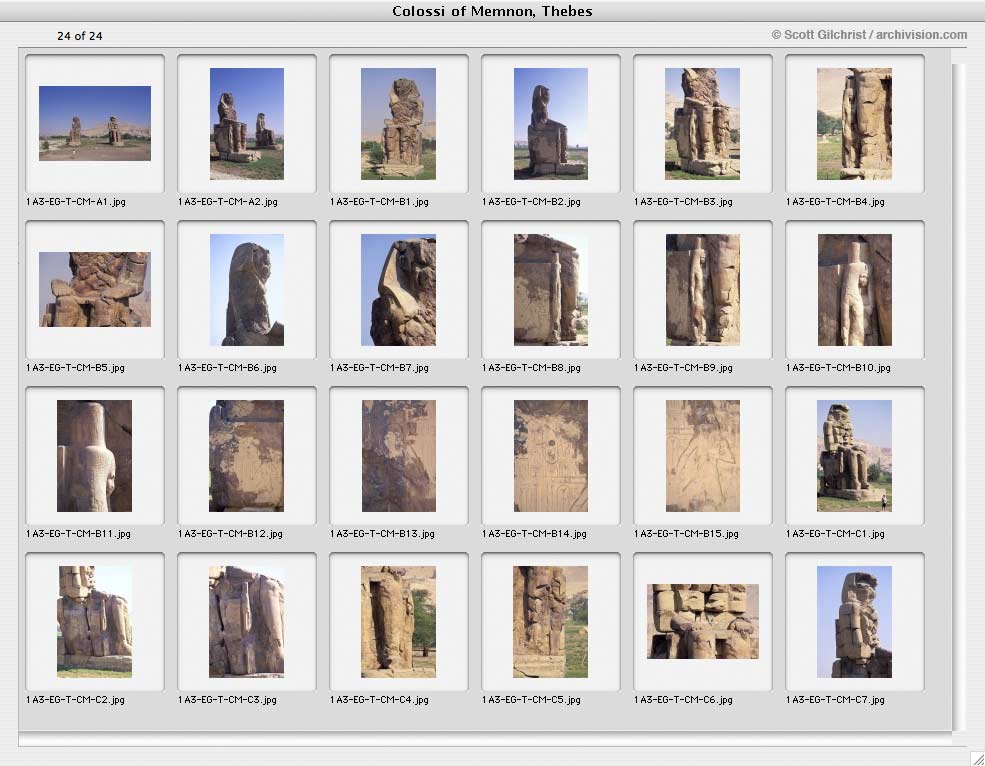Click the 1A3-EG-T-CM-C6.jpg landscape thumbnail
The image size is (985, 766).
tap(703, 621)
